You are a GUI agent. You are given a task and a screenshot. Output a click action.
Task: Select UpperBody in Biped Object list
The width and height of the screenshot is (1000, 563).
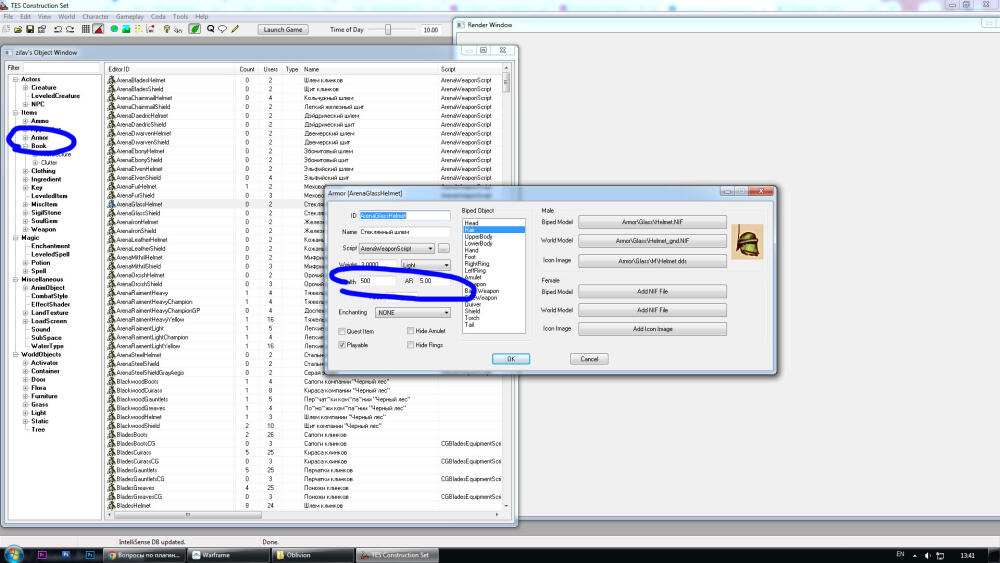coord(478,237)
